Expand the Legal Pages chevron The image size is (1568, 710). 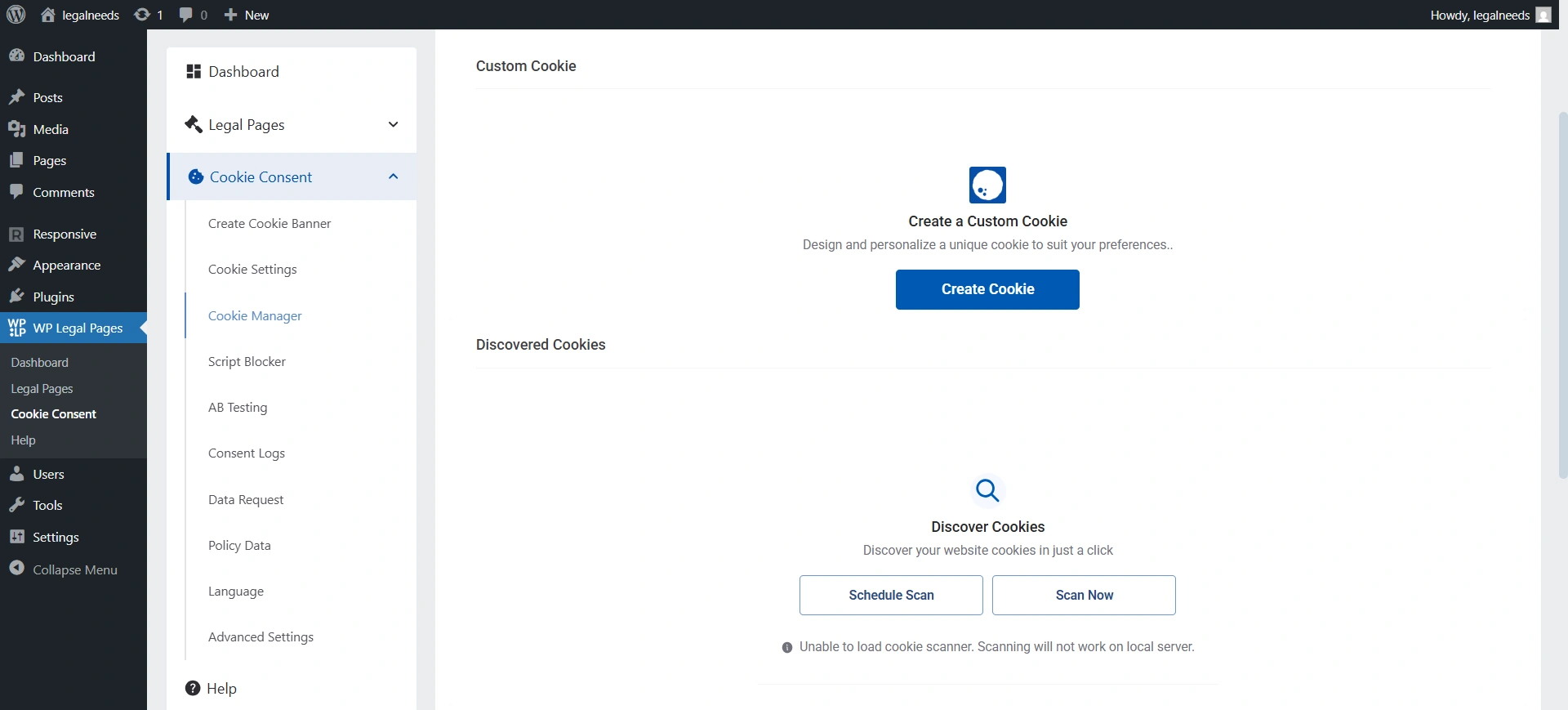tap(393, 125)
